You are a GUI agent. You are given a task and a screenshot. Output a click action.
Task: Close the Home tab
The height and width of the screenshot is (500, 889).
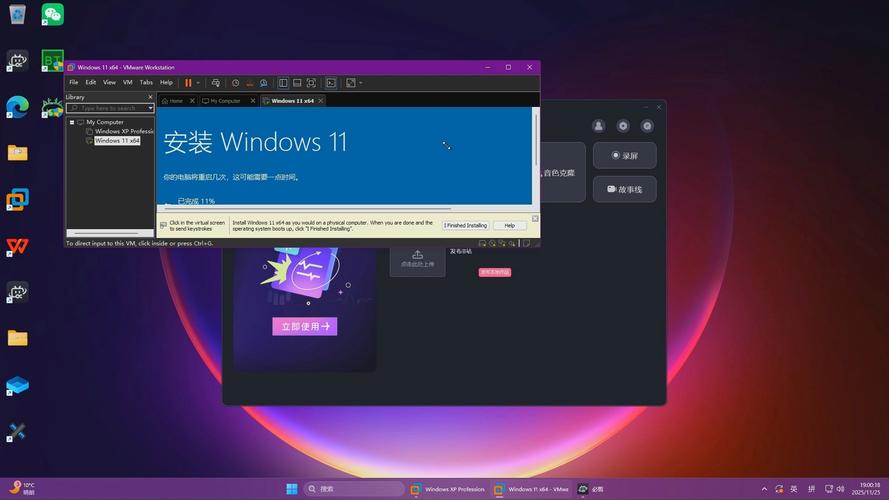(192, 101)
